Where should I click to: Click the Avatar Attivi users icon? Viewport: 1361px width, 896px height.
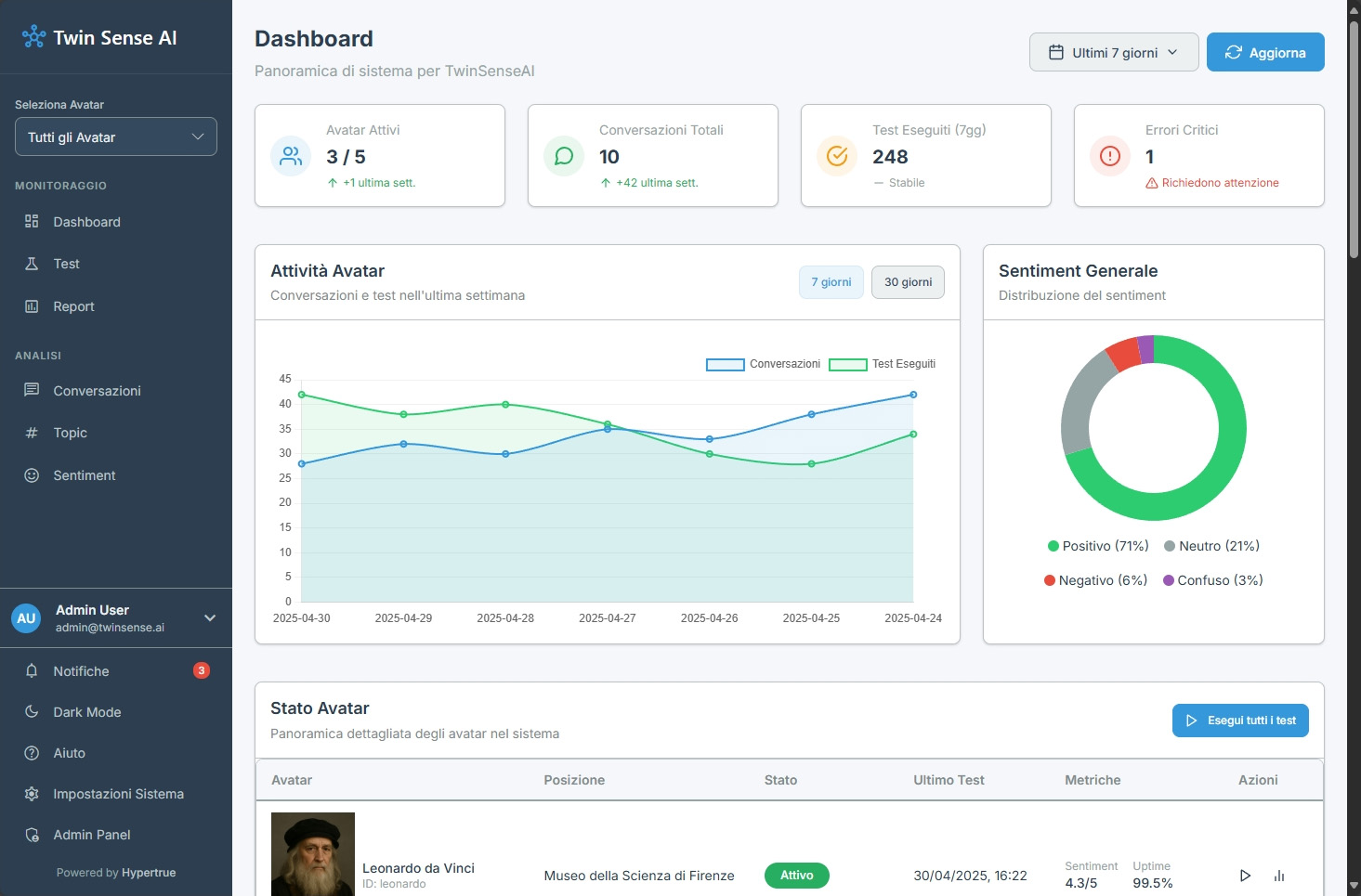291,156
